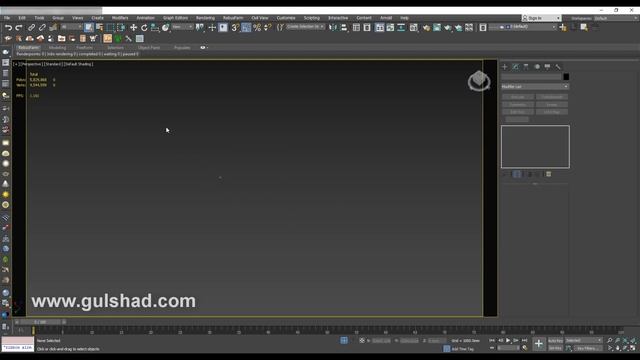Viewport: 640px width, 360px height.
Task: Open the Help menu
Action: pyautogui.click(x=404, y=18)
